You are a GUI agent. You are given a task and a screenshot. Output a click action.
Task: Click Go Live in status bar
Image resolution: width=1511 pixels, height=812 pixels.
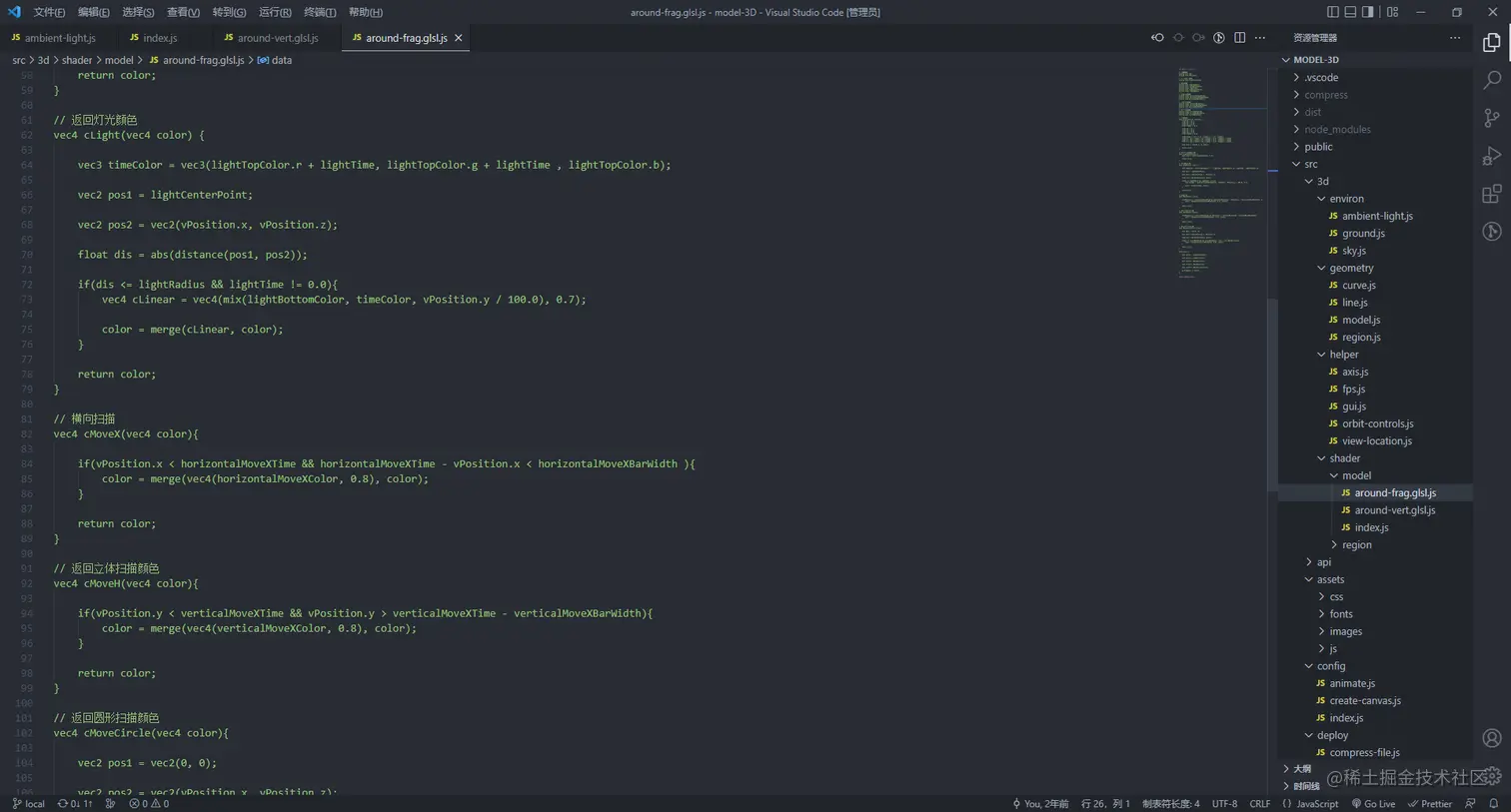tap(1373, 804)
